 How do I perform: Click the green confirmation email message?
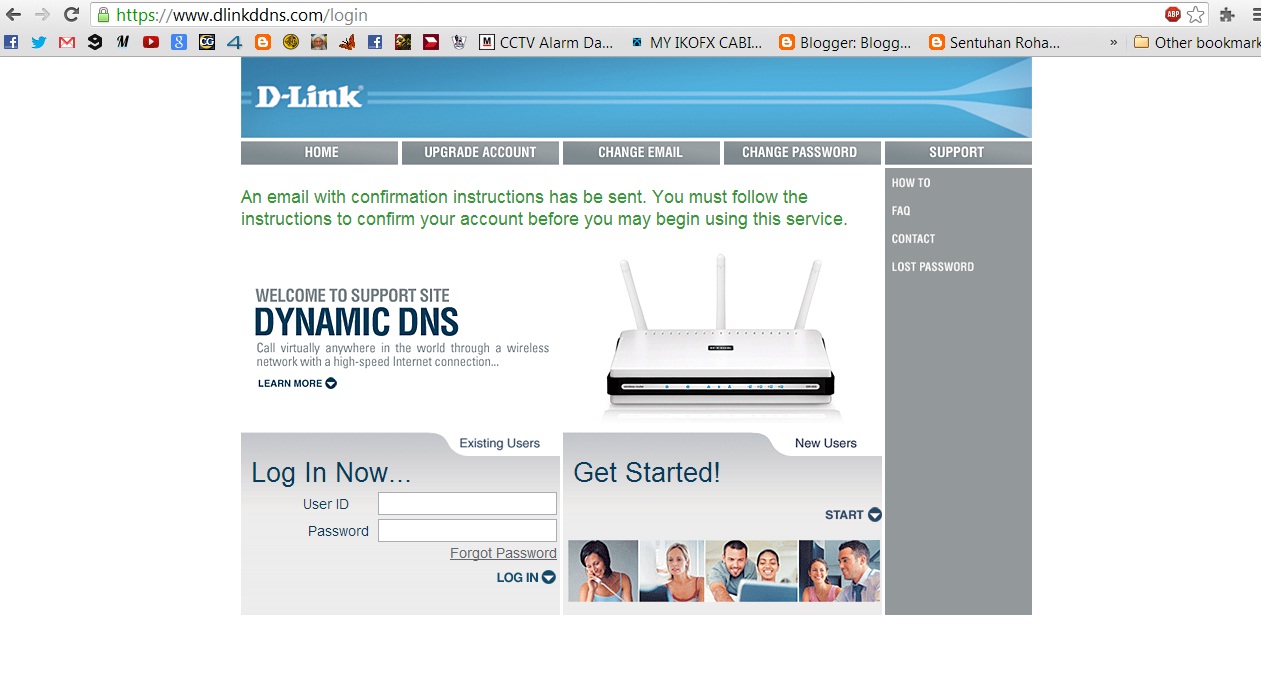point(544,208)
